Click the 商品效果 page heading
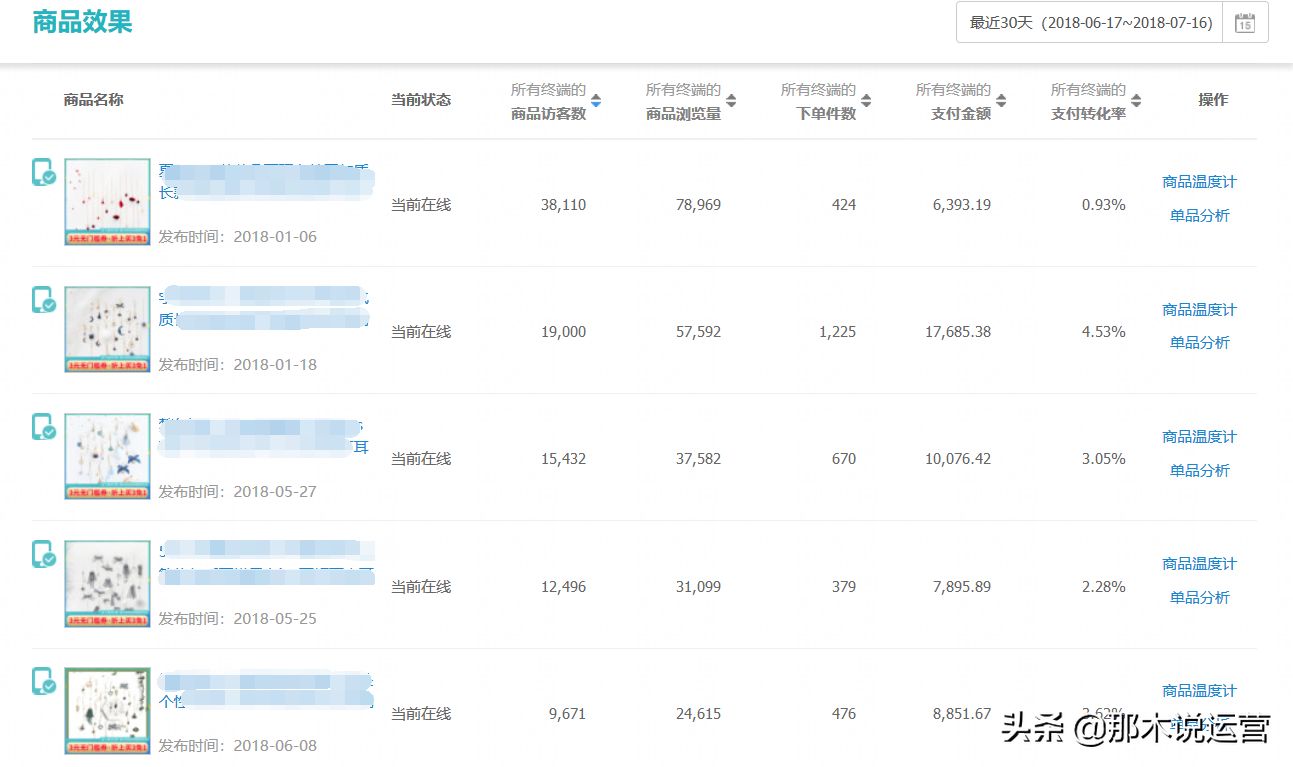Screen dimensions: 1293x767 click(82, 22)
